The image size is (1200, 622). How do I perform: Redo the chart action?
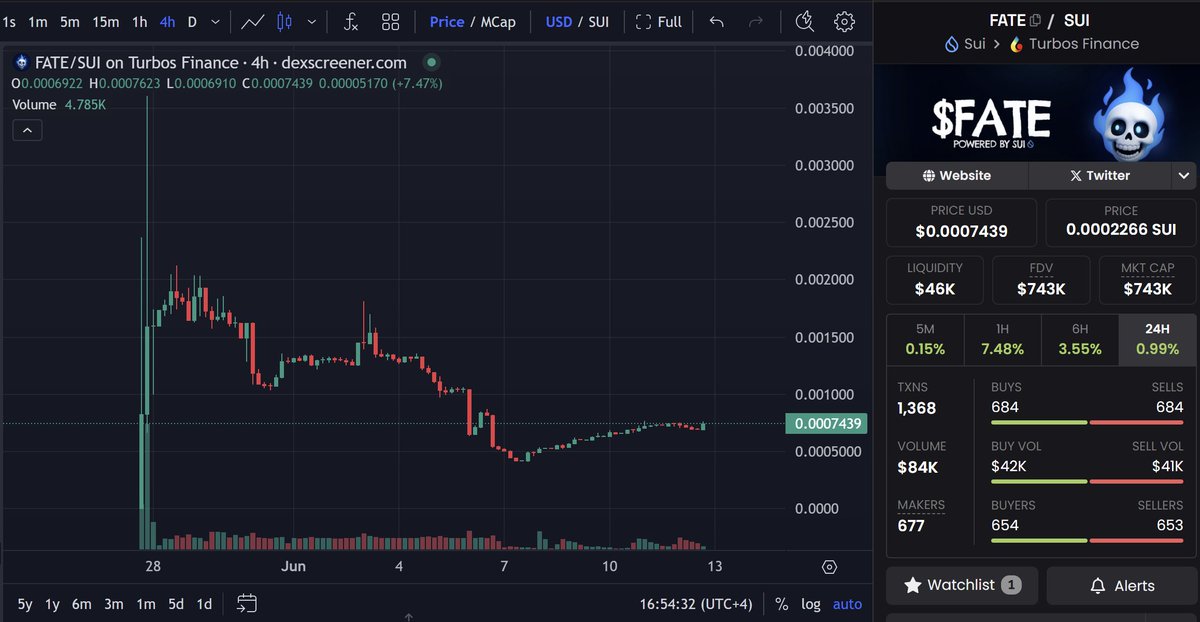pyautogui.click(x=756, y=21)
